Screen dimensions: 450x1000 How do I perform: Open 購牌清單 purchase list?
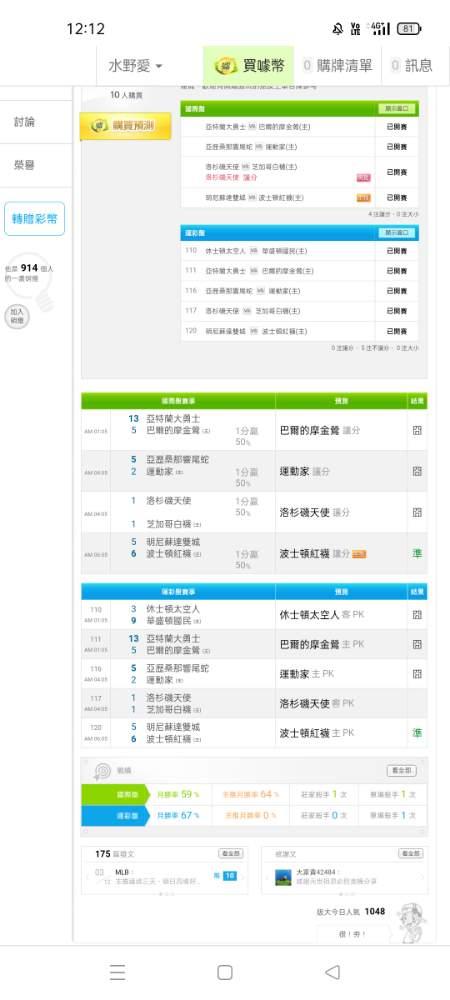click(x=337, y=66)
